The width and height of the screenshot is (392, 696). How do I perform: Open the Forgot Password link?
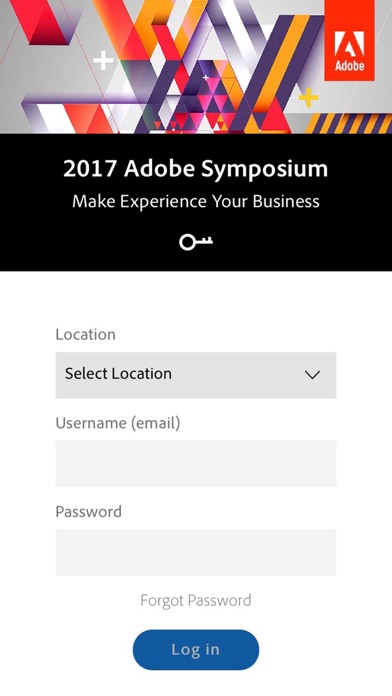196,600
